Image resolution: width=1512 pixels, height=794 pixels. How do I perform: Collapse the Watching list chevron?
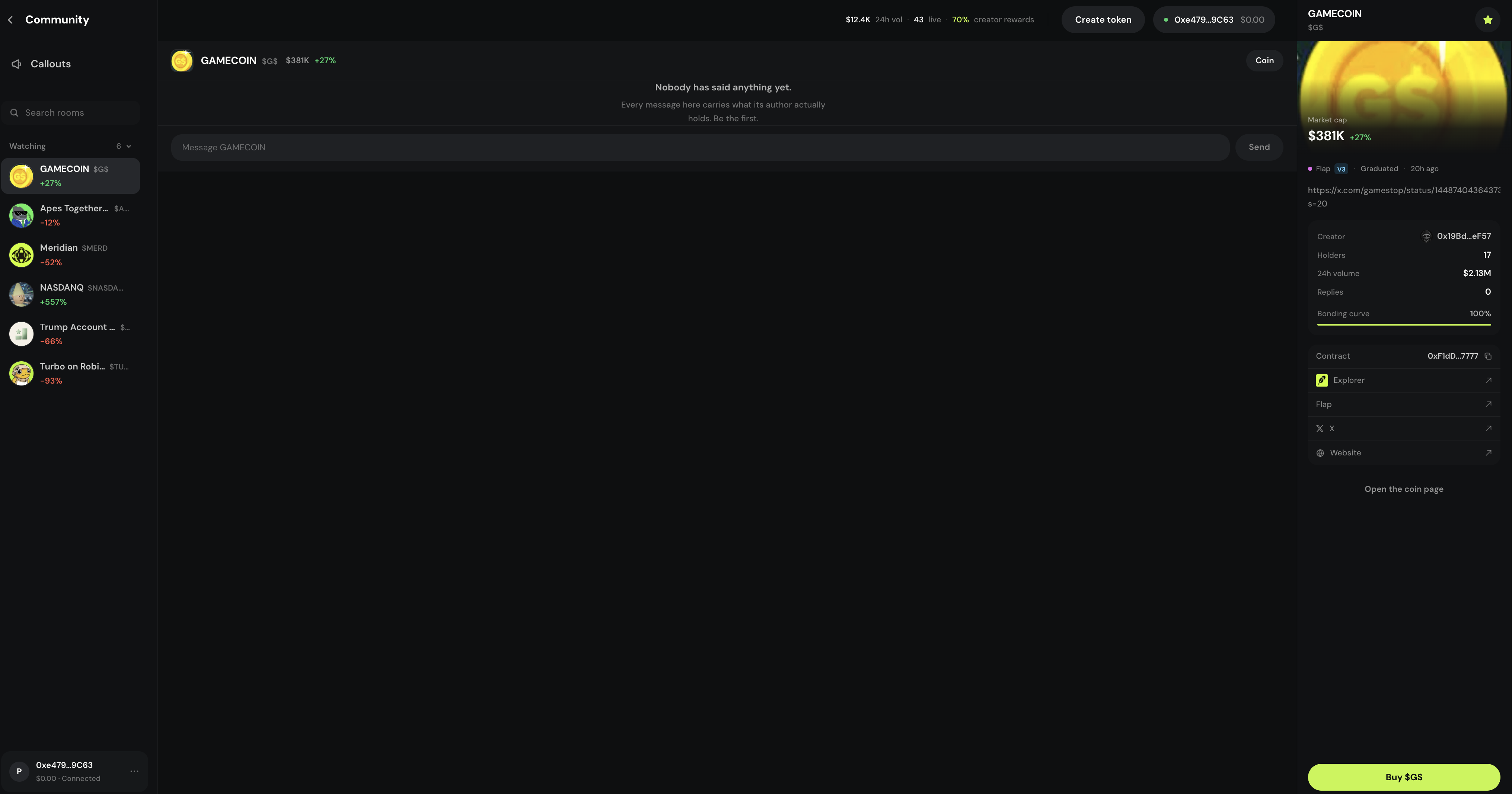click(129, 146)
